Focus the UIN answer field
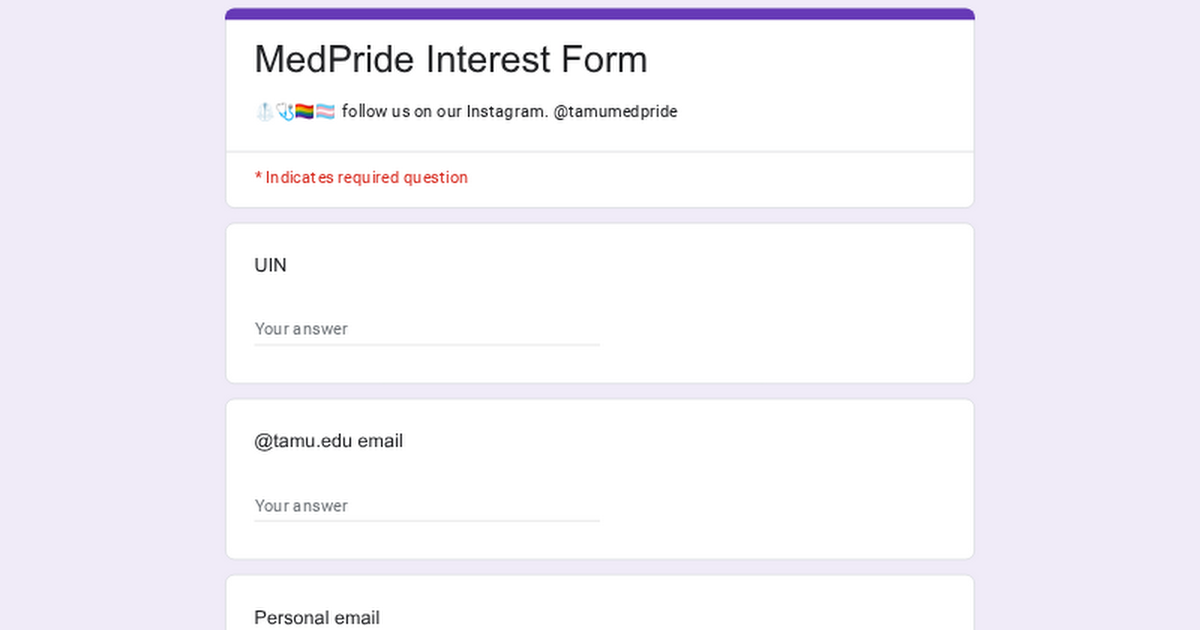The width and height of the screenshot is (1200, 630). pos(426,329)
